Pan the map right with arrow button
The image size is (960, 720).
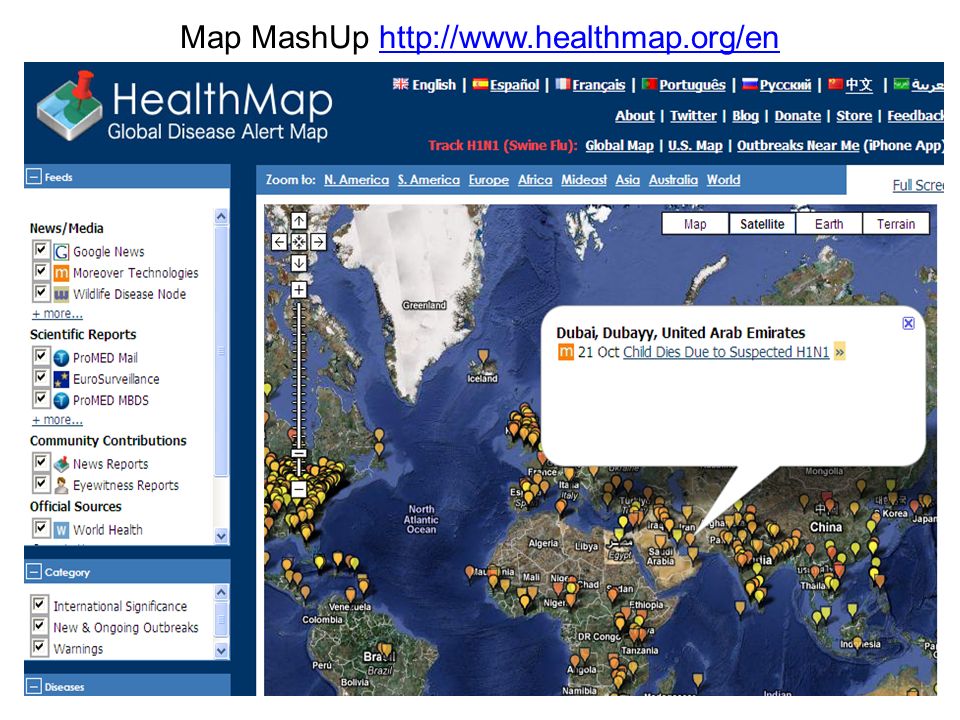click(318, 242)
